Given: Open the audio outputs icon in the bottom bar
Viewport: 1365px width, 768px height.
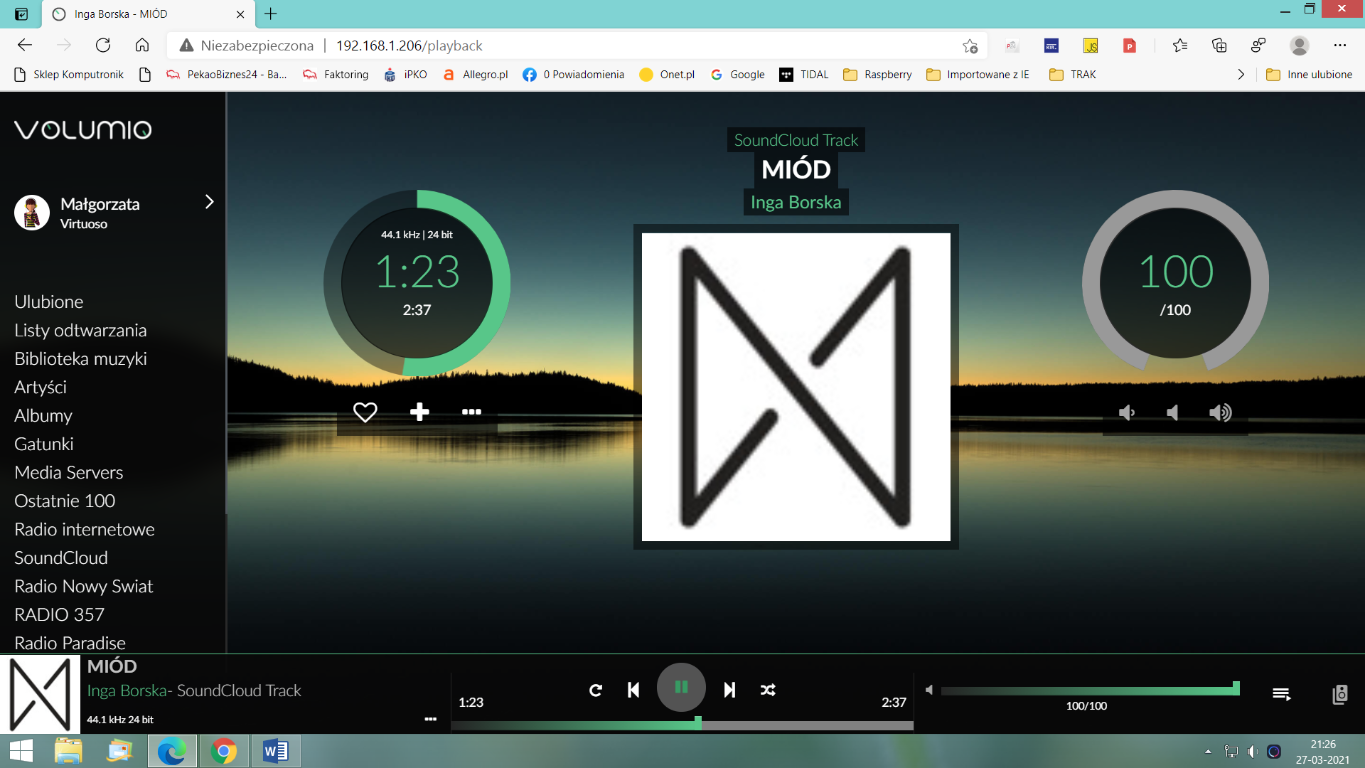Looking at the screenshot, I should pyautogui.click(x=1341, y=694).
